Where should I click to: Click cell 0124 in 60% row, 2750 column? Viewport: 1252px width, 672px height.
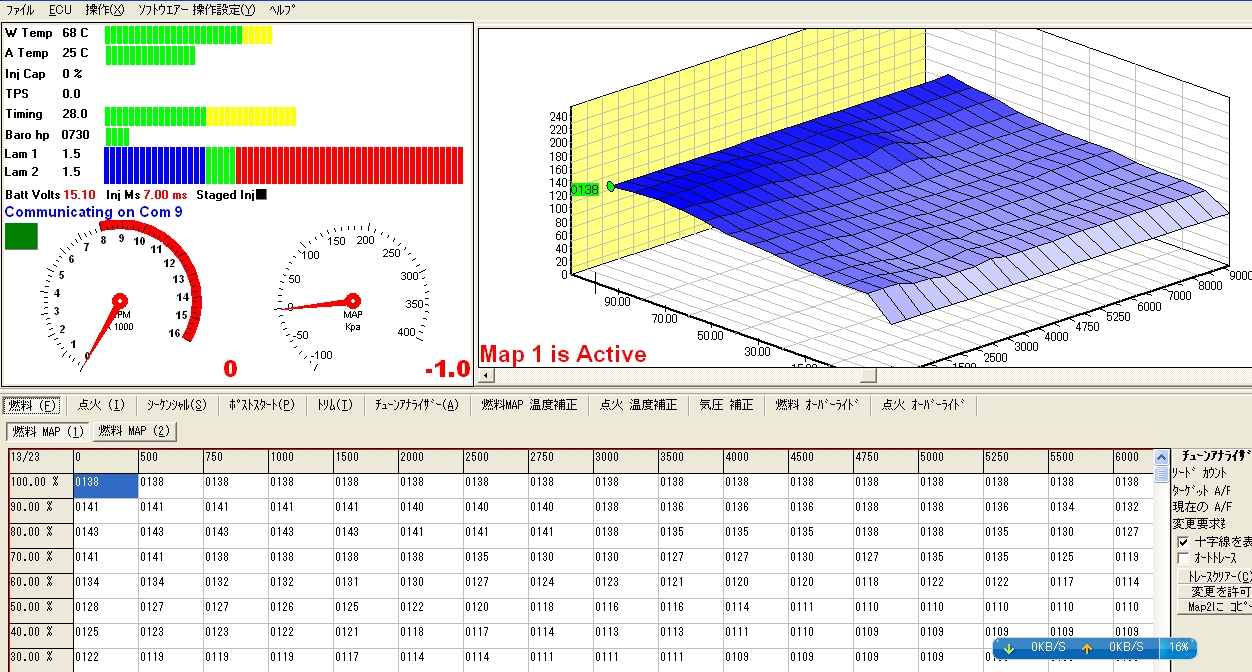560,586
